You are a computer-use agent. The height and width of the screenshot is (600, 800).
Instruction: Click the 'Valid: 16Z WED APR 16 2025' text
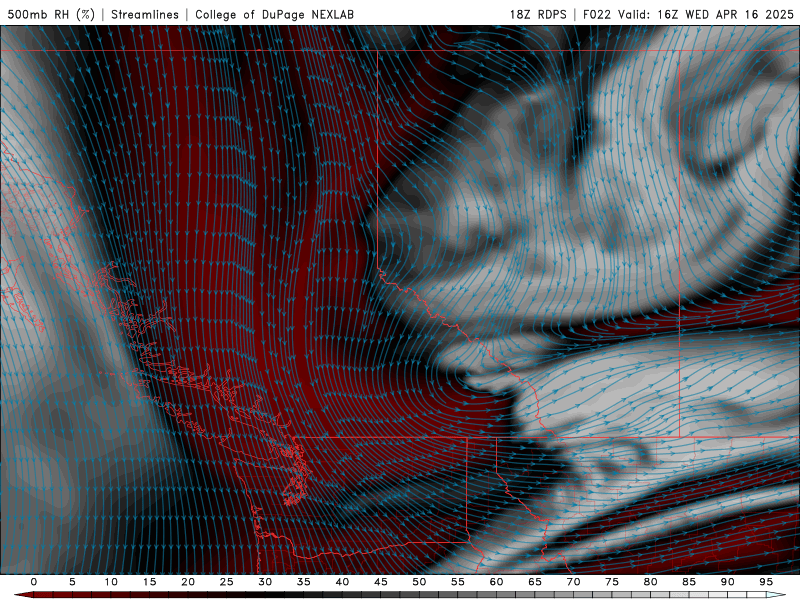706,14
